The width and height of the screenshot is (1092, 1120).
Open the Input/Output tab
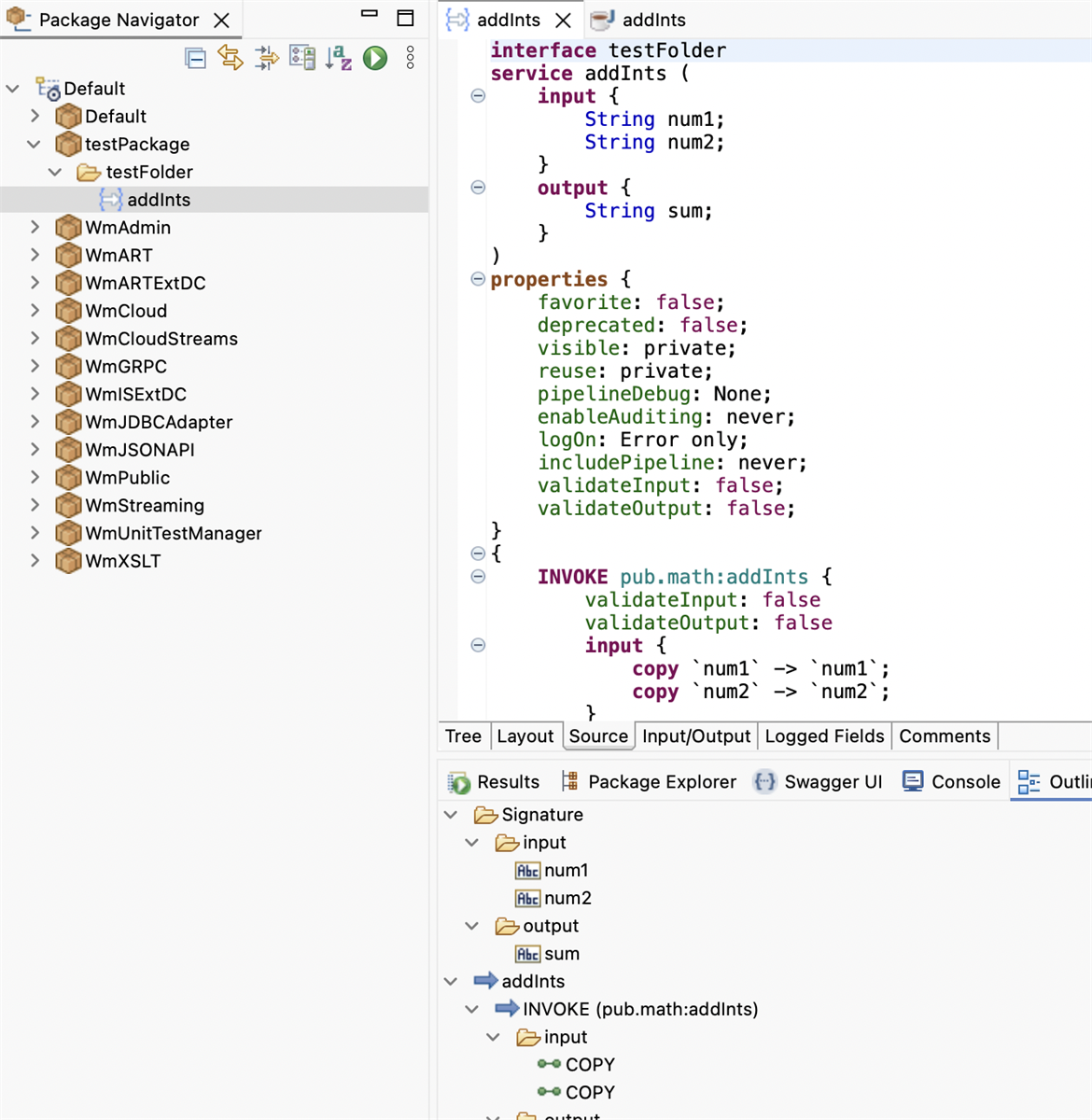pyautogui.click(x=696, y=736)
